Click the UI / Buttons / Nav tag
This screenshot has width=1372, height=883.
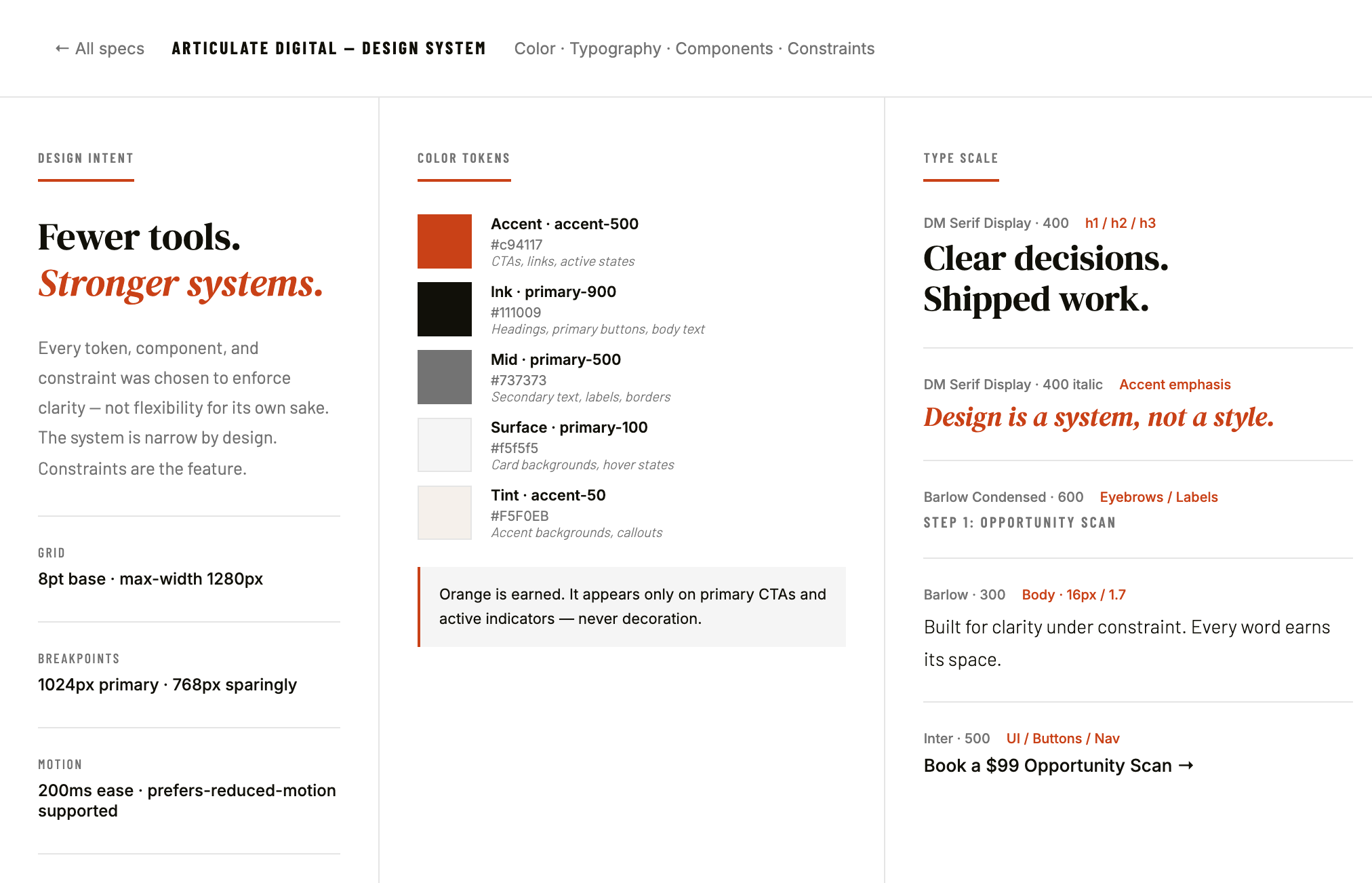pyautogui.click(x=1063, y=739)
